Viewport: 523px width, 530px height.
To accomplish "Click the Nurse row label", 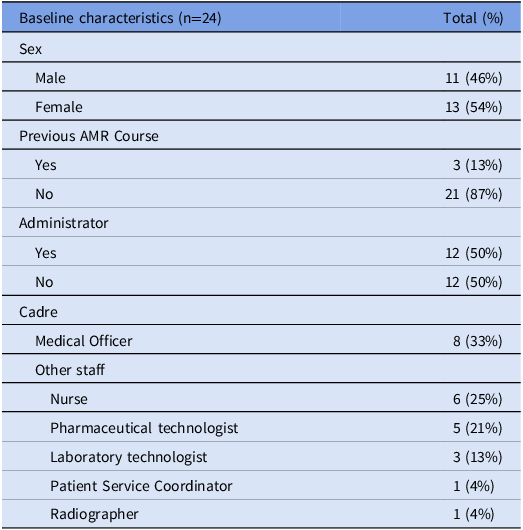I will point(69,399).
